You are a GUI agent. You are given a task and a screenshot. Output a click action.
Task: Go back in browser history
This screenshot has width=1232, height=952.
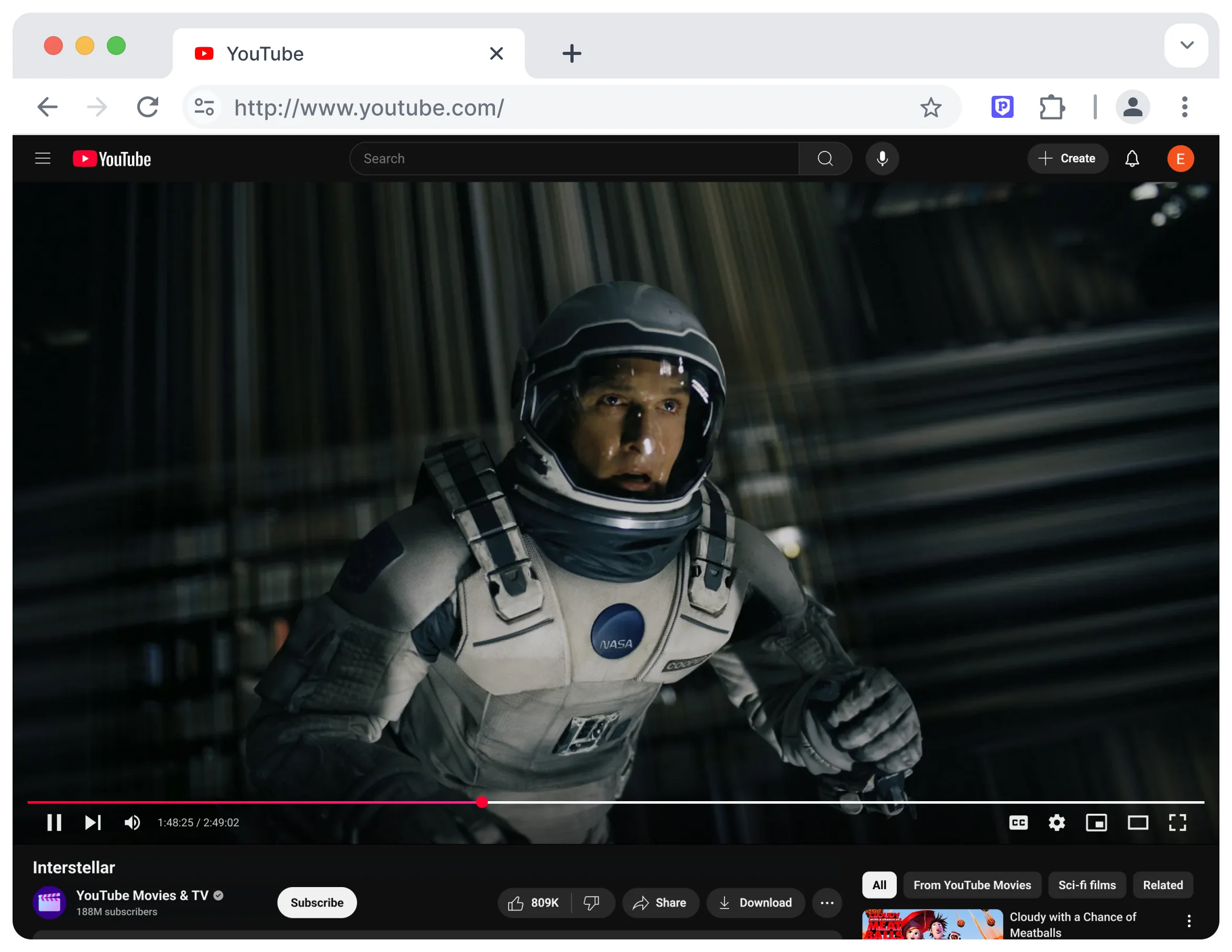47,107
